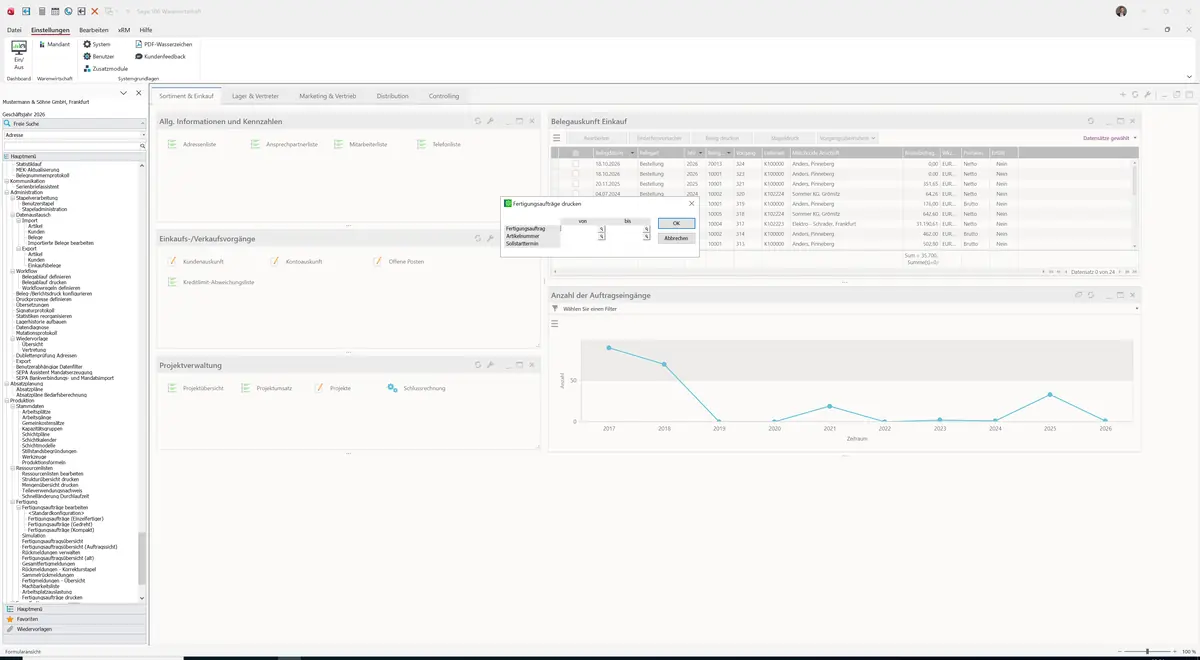Screen dimensions: 1200x660
Task: Open System settings in the ribbon
Action: pyautogui.click(x=97, y=44)
